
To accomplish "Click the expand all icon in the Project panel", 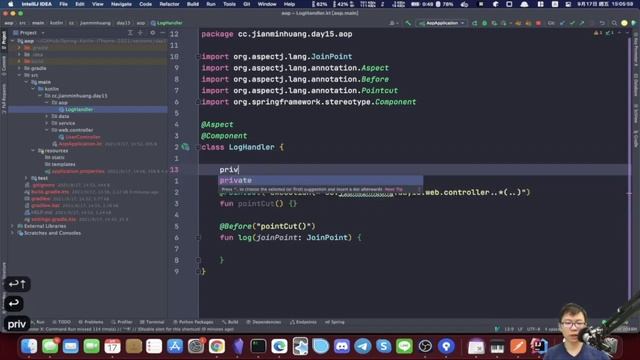I will tap(130, 33).
